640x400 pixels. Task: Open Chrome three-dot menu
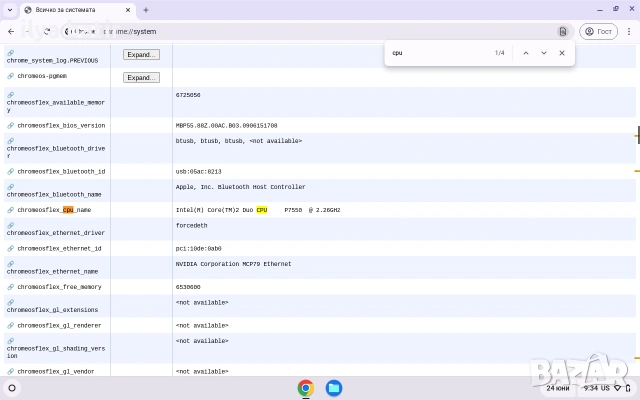coord(629,31)
